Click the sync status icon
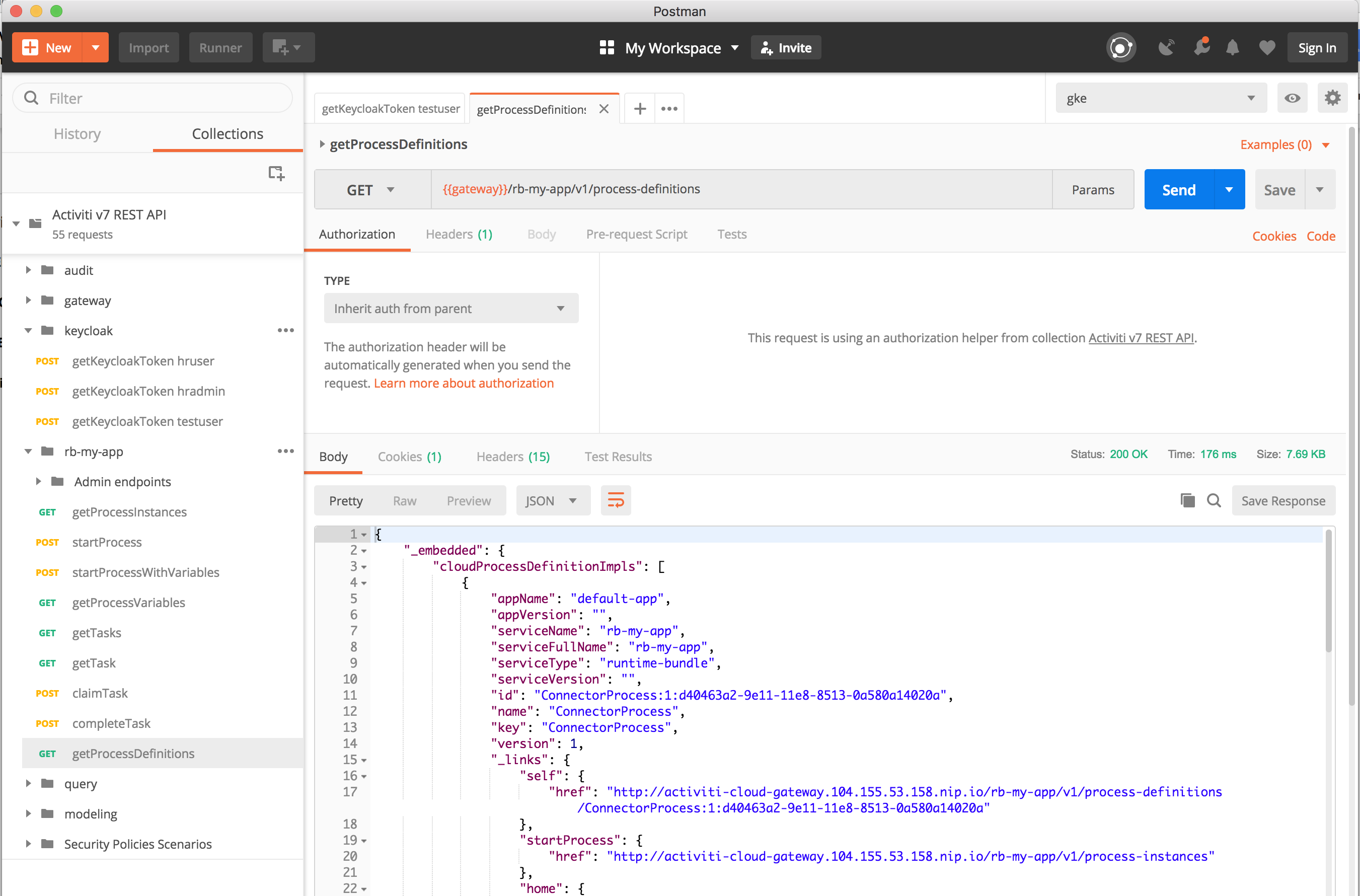Image resolution: width=1360 pixels, height=896 pixels. click(x=1120, y=47)
